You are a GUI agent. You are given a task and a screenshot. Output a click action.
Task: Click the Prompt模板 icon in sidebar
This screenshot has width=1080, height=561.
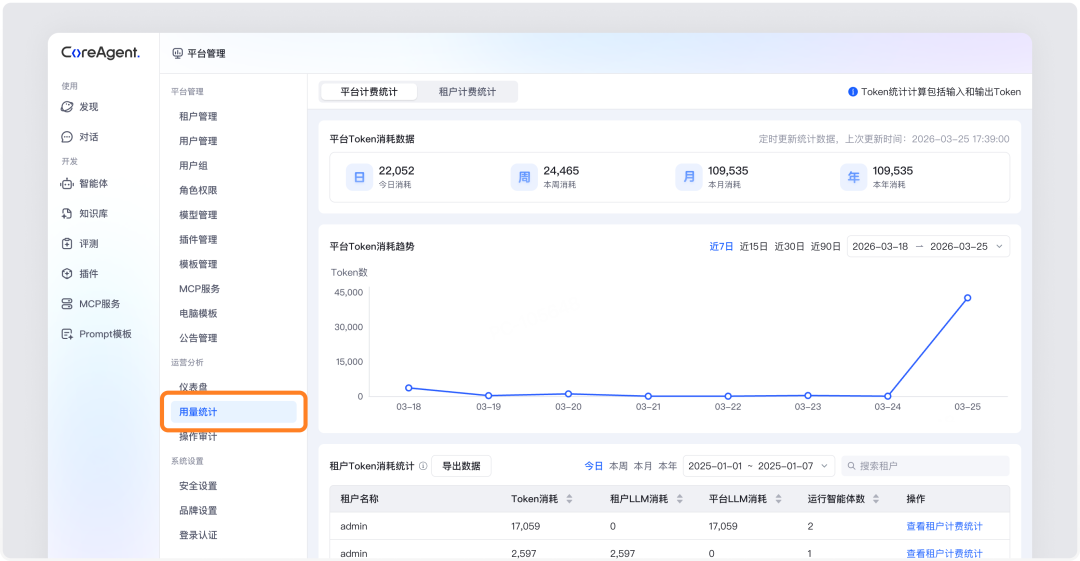click(x=67, y=334)
